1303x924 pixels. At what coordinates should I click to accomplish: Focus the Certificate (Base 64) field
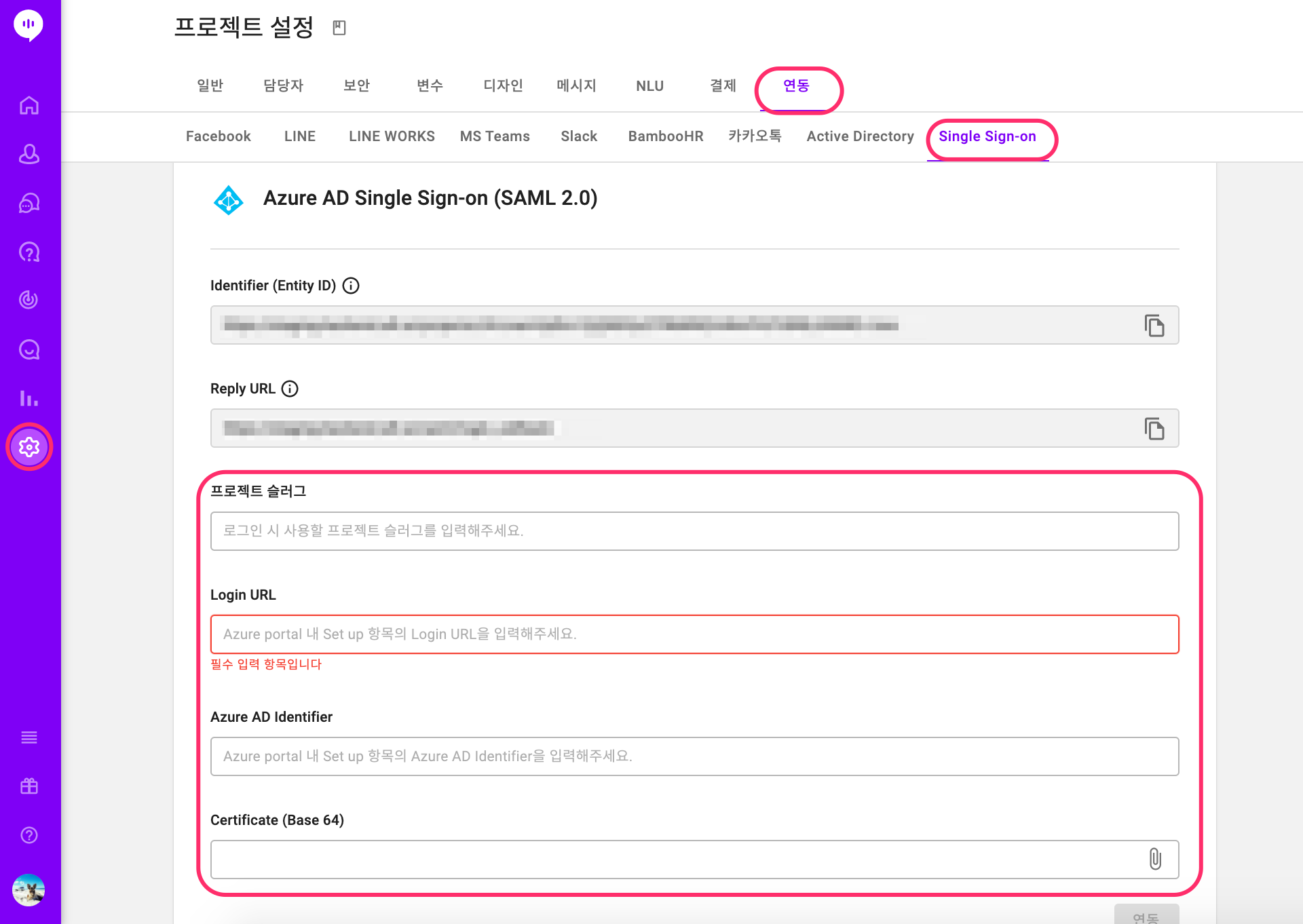pos(694,860)
